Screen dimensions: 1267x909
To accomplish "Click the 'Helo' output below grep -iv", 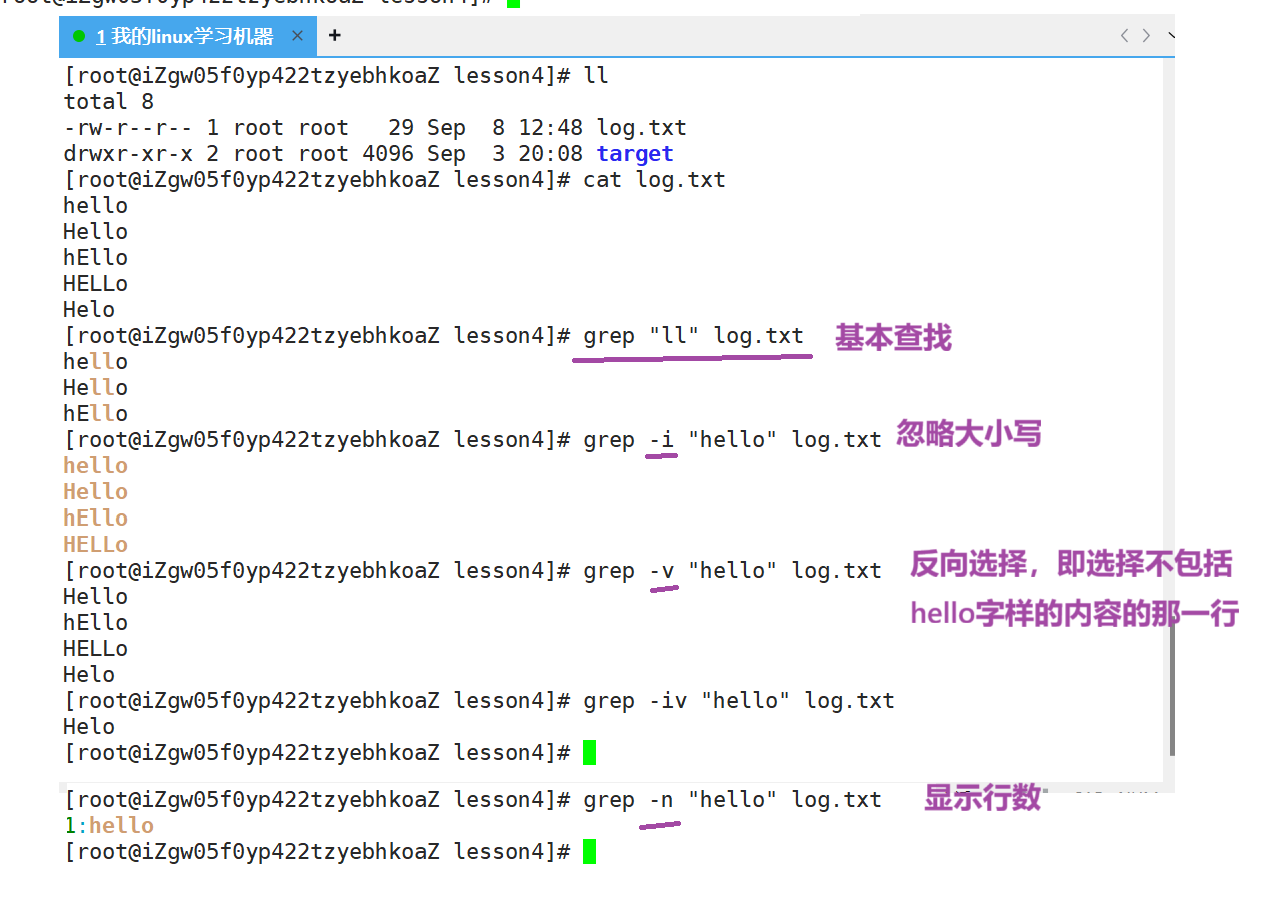I will tap(89, 727).
